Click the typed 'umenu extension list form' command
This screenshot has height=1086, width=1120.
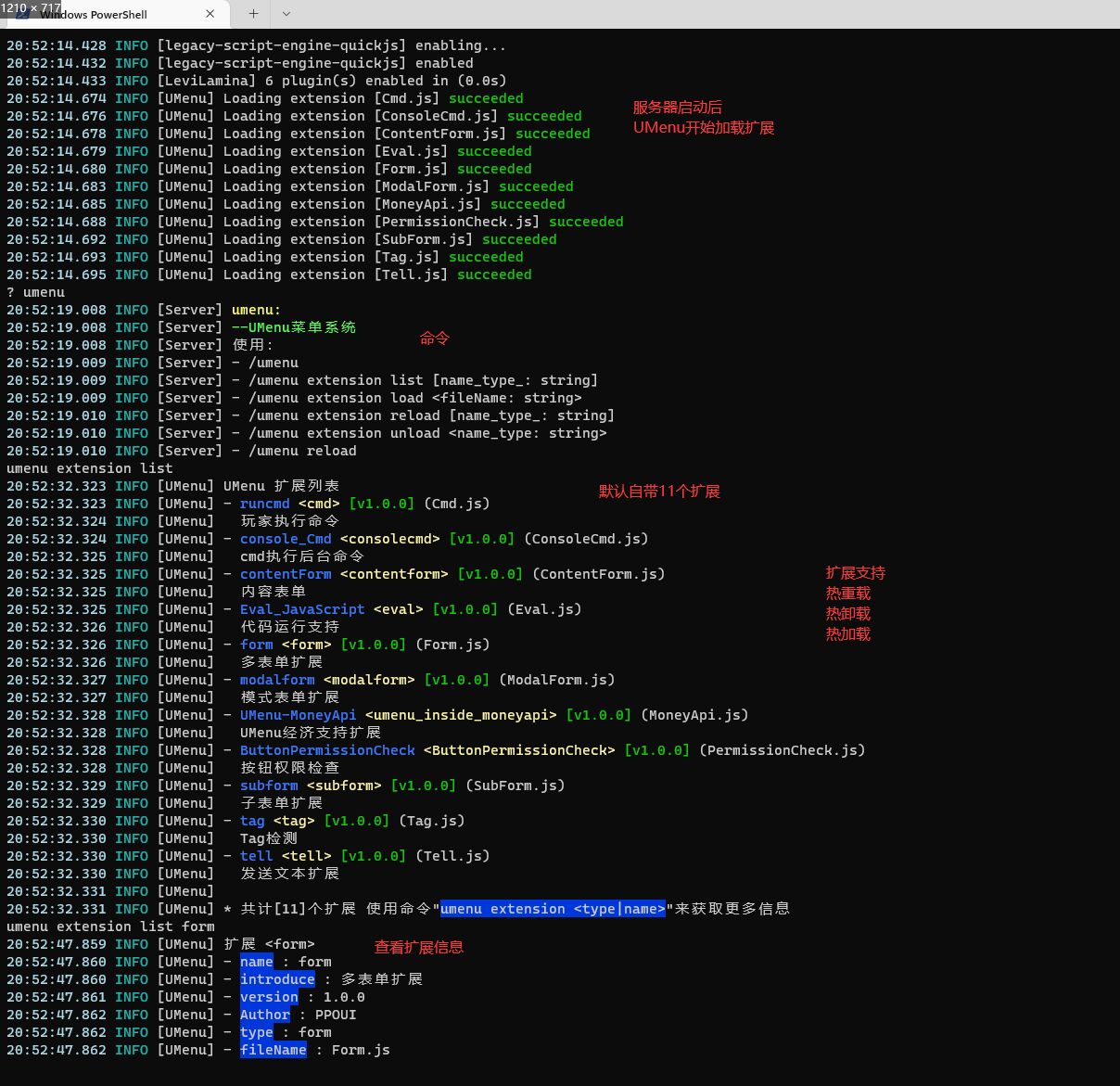coord(110,926)
